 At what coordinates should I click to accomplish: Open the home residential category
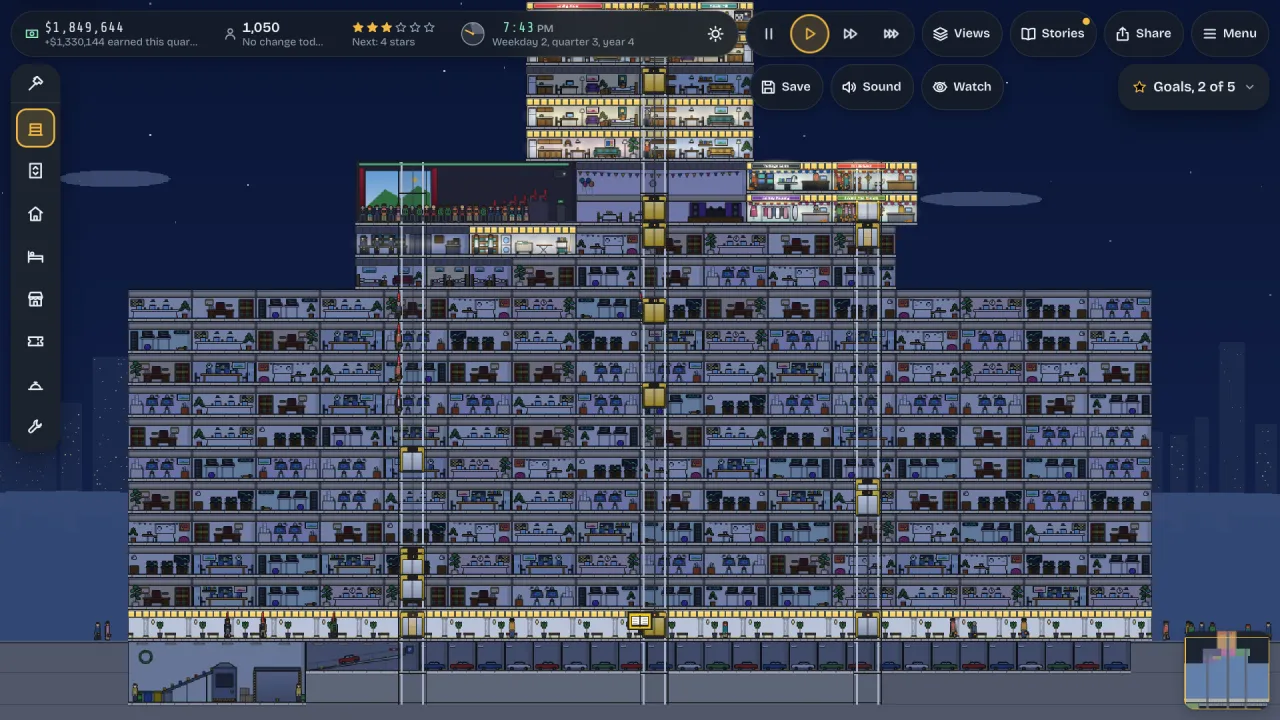35,214
